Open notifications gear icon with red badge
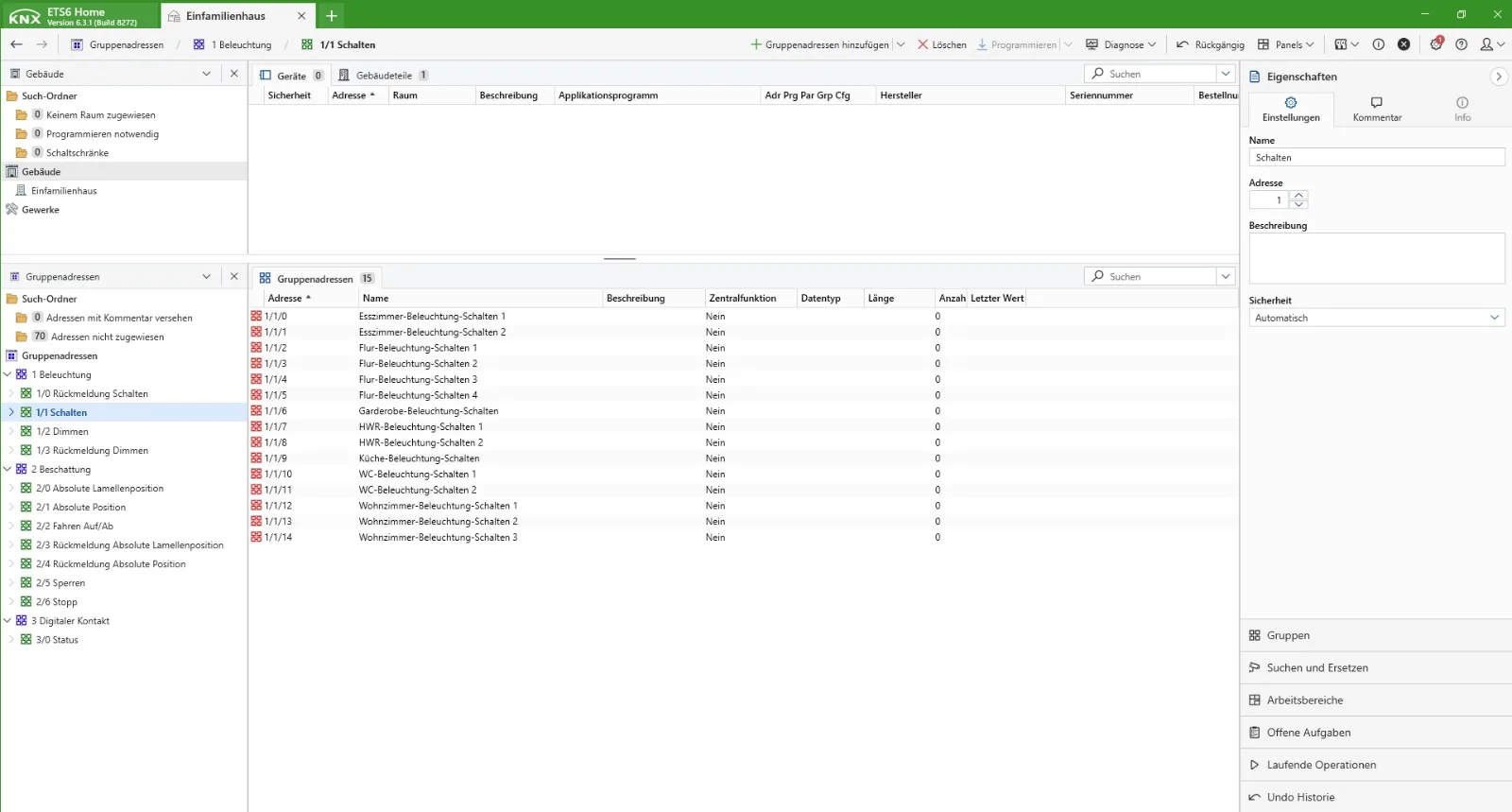The image size is (1512, 812). click(x=1436, y=43)
